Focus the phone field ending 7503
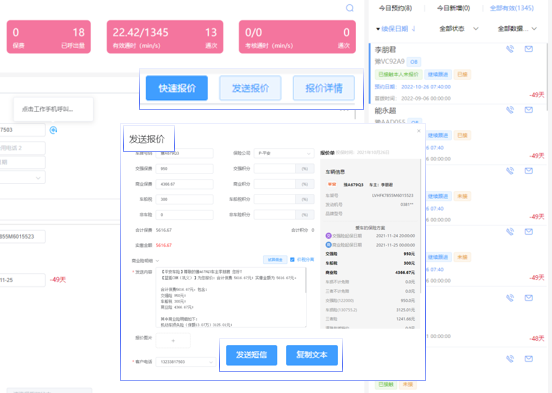This screenshot has height=393, width=552. pyautogui.click(x=23, y=130)
